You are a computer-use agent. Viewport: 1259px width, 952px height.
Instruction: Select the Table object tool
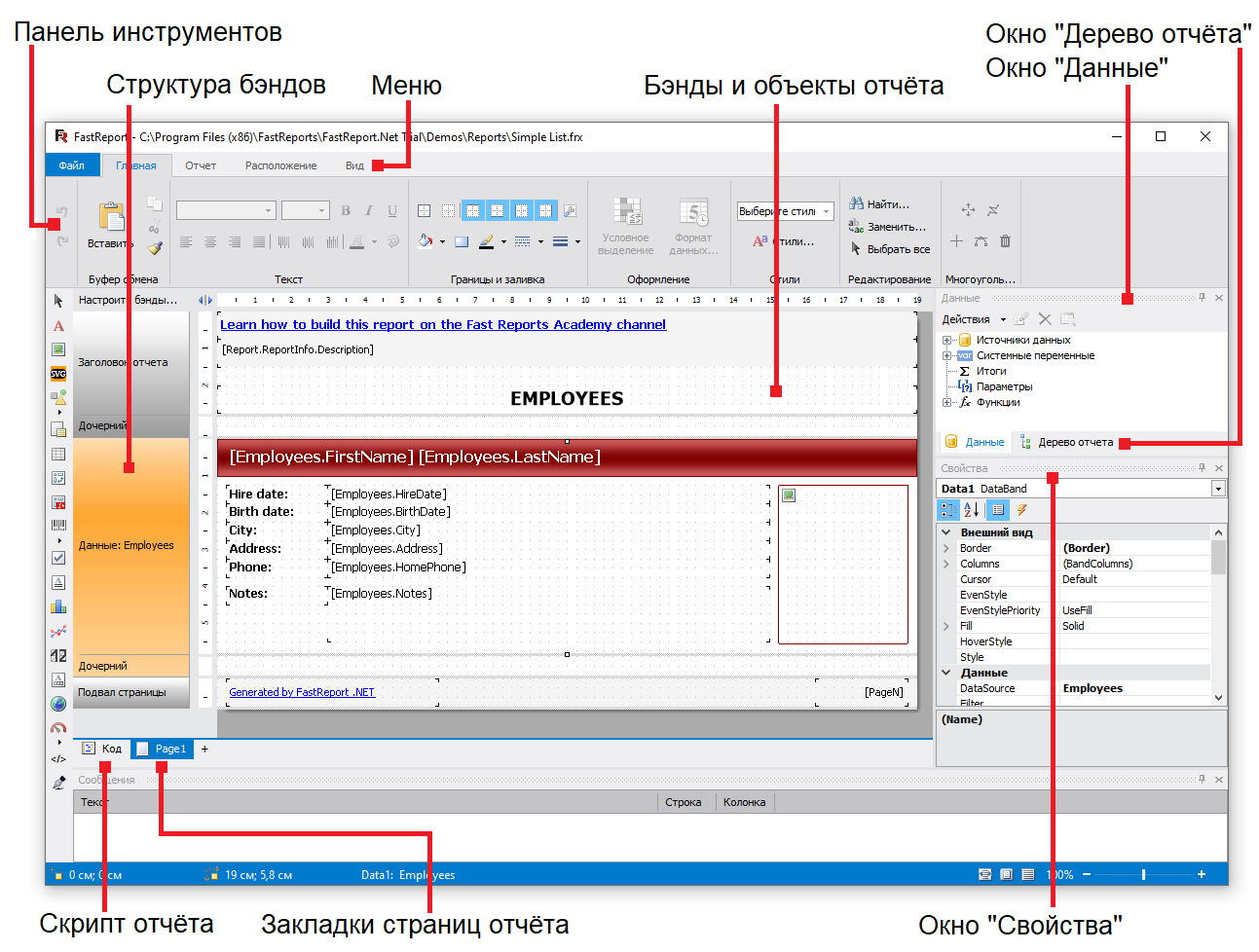(x=58, y=454)
